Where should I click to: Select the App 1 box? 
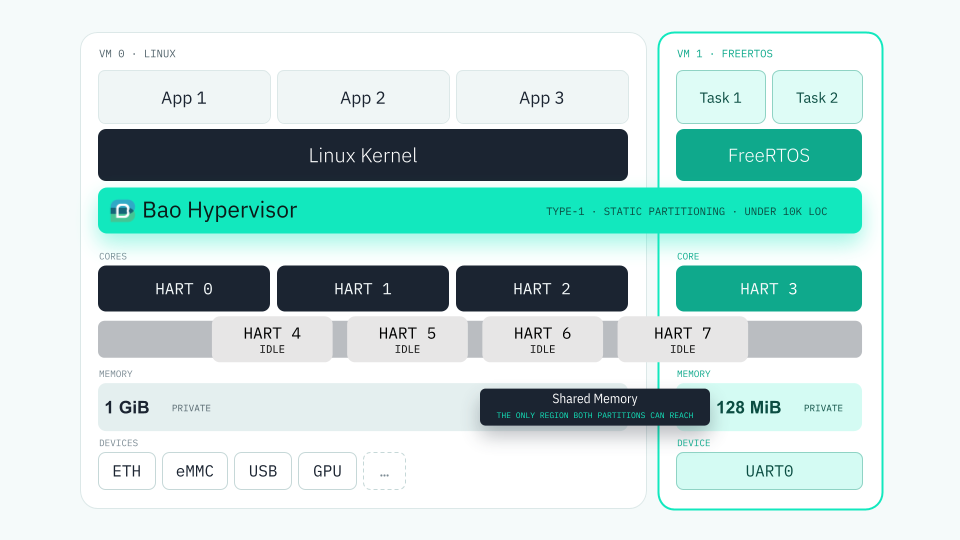(x=184, y=97)
